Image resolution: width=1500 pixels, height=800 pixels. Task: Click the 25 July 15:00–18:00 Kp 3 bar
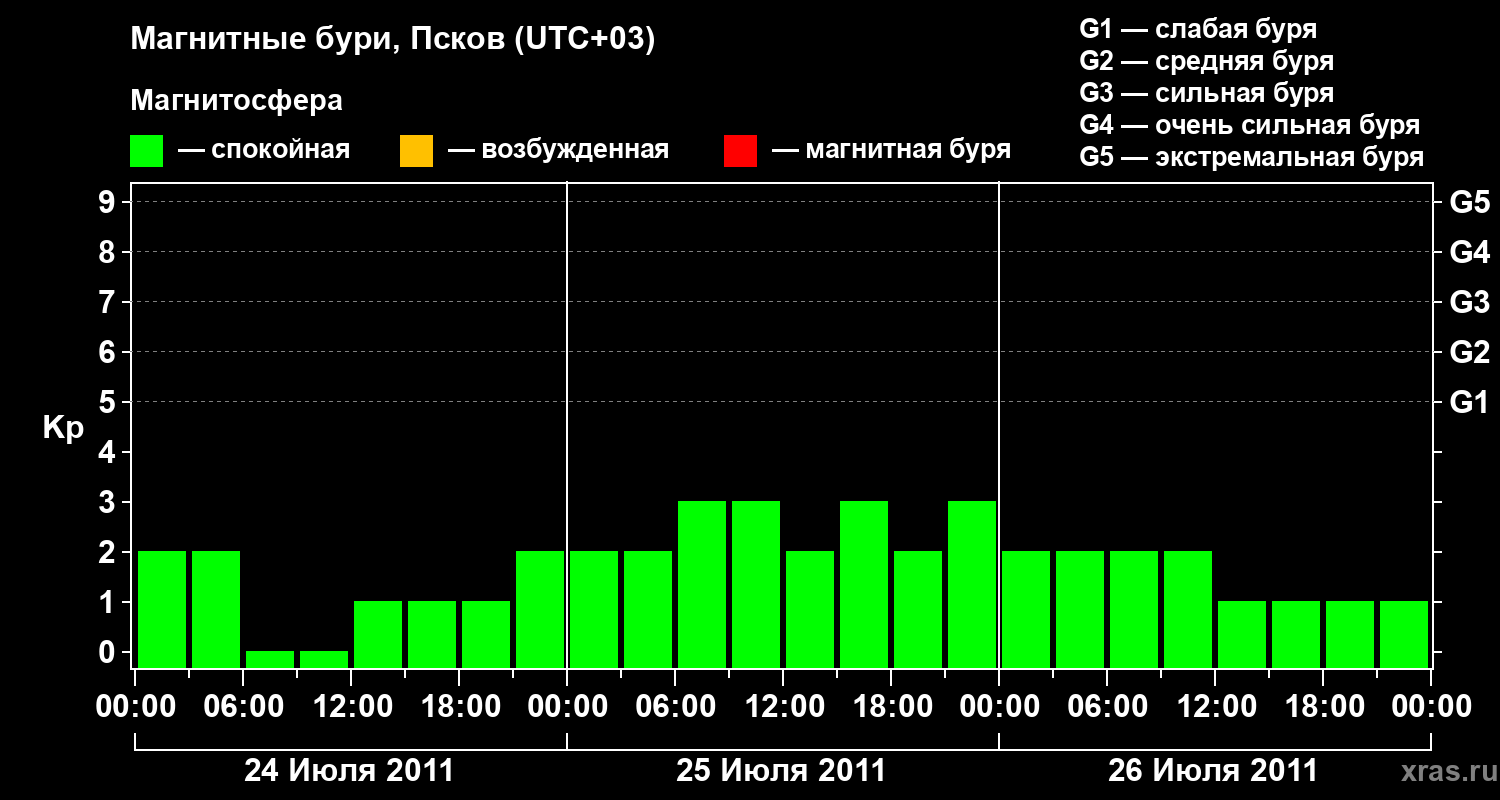pyautogui.click(x=864, y=584)
